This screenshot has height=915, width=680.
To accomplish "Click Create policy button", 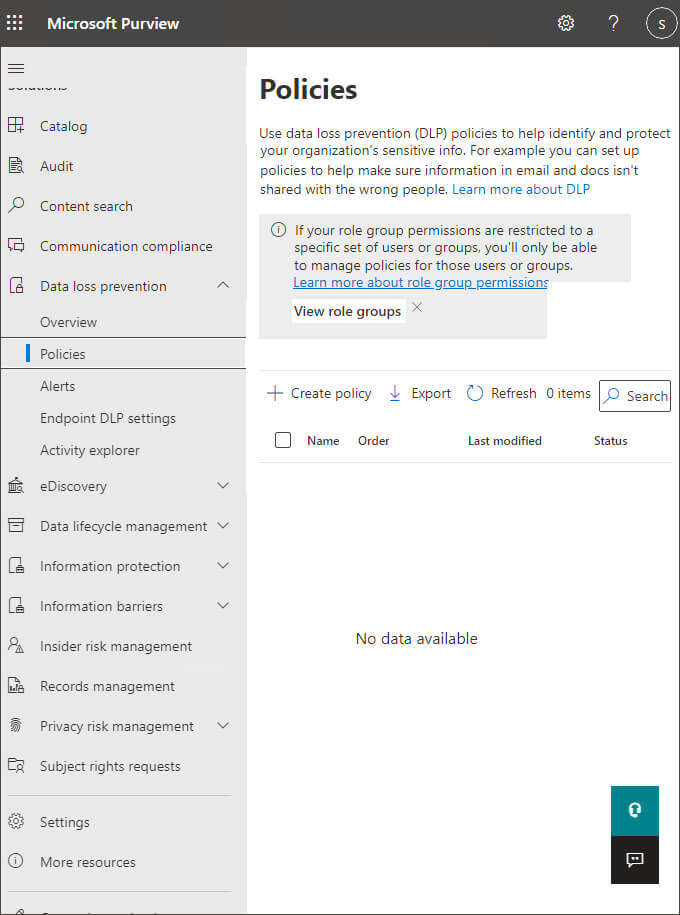I will (x=319, y=393).
